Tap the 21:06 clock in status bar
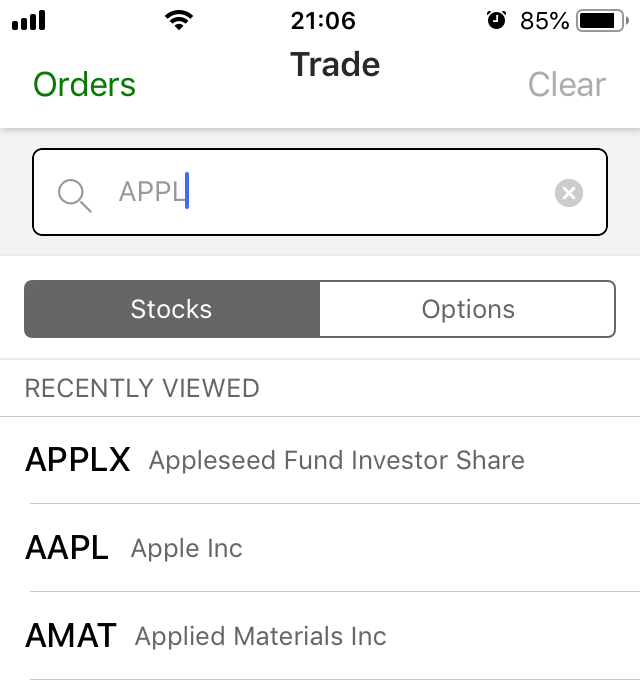The image size is (640, 698). click(323, 21)
